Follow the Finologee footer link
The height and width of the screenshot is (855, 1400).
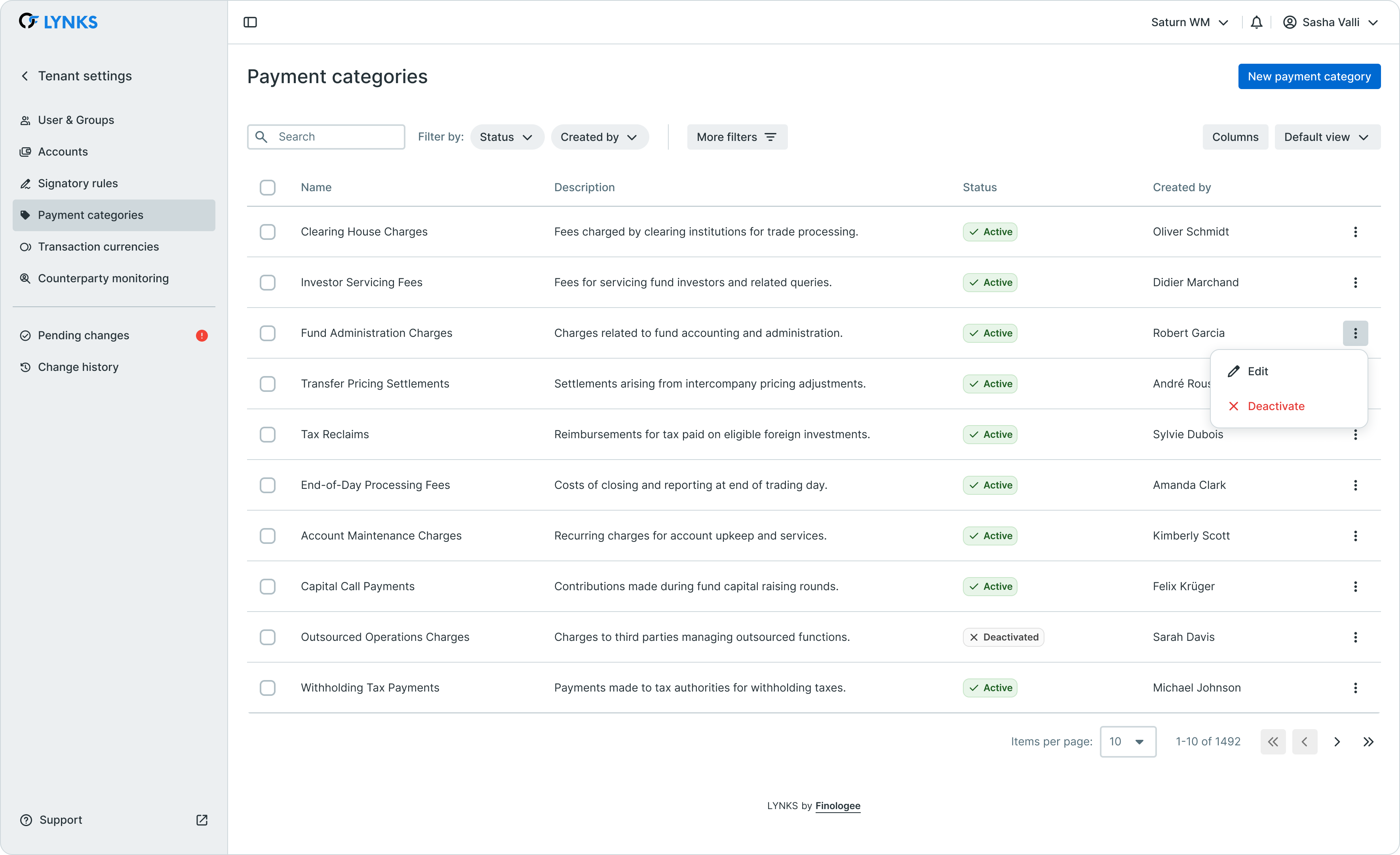pos(837,806)
